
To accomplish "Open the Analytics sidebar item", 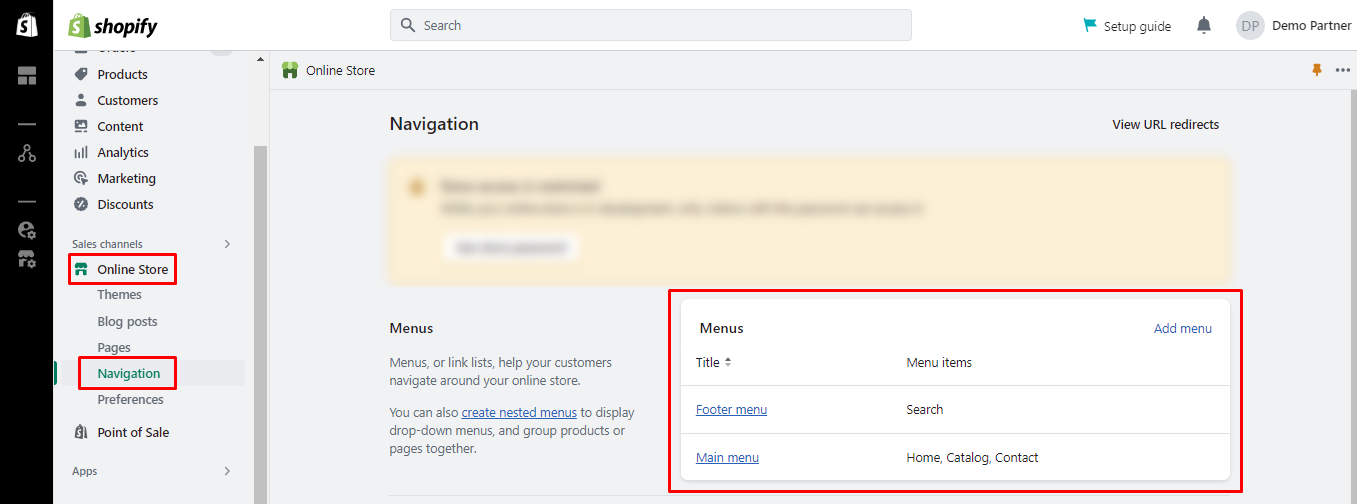I will click(122, 152).
